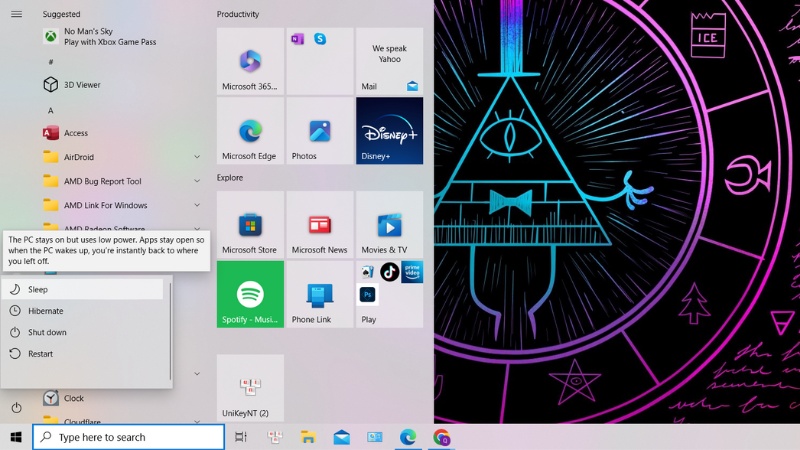The image size is (800, 450).
Task: Open Photoshop icon in Play tile
Action: [x=367, y=295]
